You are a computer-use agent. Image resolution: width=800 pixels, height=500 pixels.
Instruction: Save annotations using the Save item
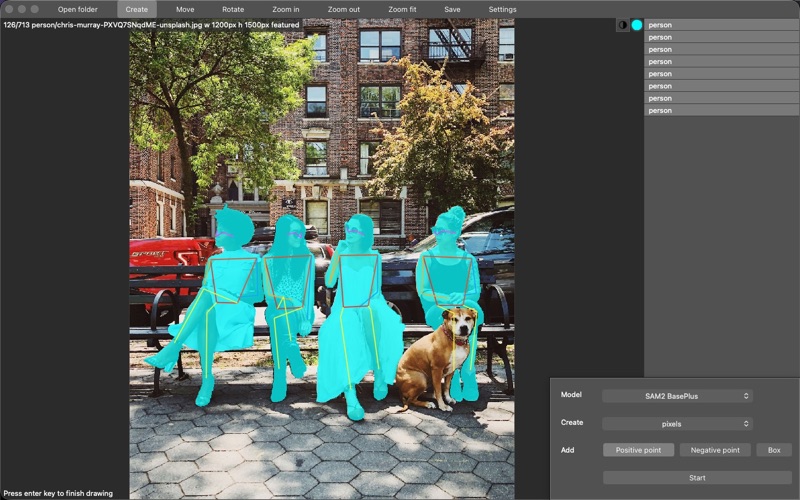point(452,9)
